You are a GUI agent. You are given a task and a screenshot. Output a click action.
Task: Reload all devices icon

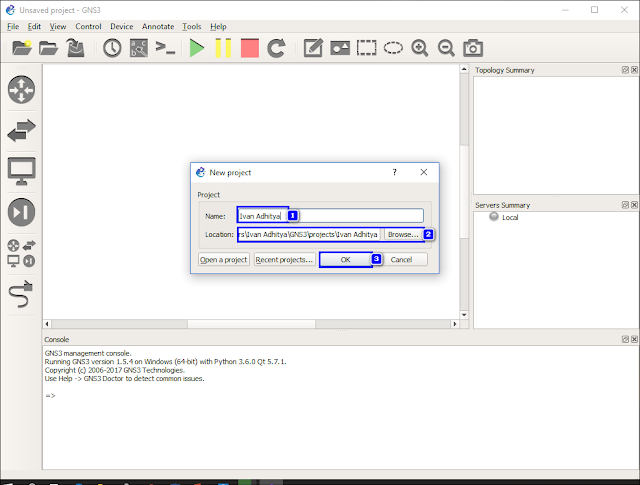[x=276, y=48]
